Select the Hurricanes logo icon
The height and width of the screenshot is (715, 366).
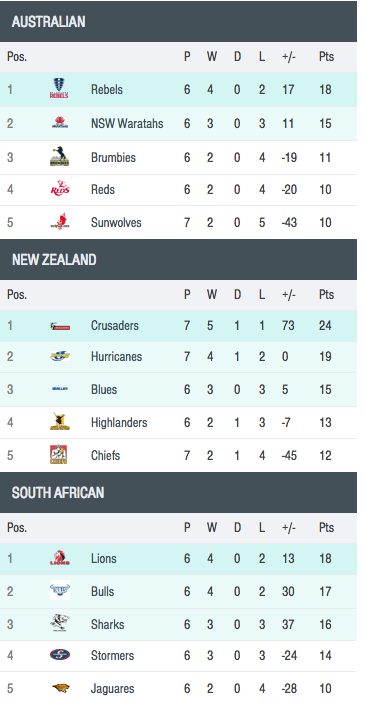(x=60, y=356)
